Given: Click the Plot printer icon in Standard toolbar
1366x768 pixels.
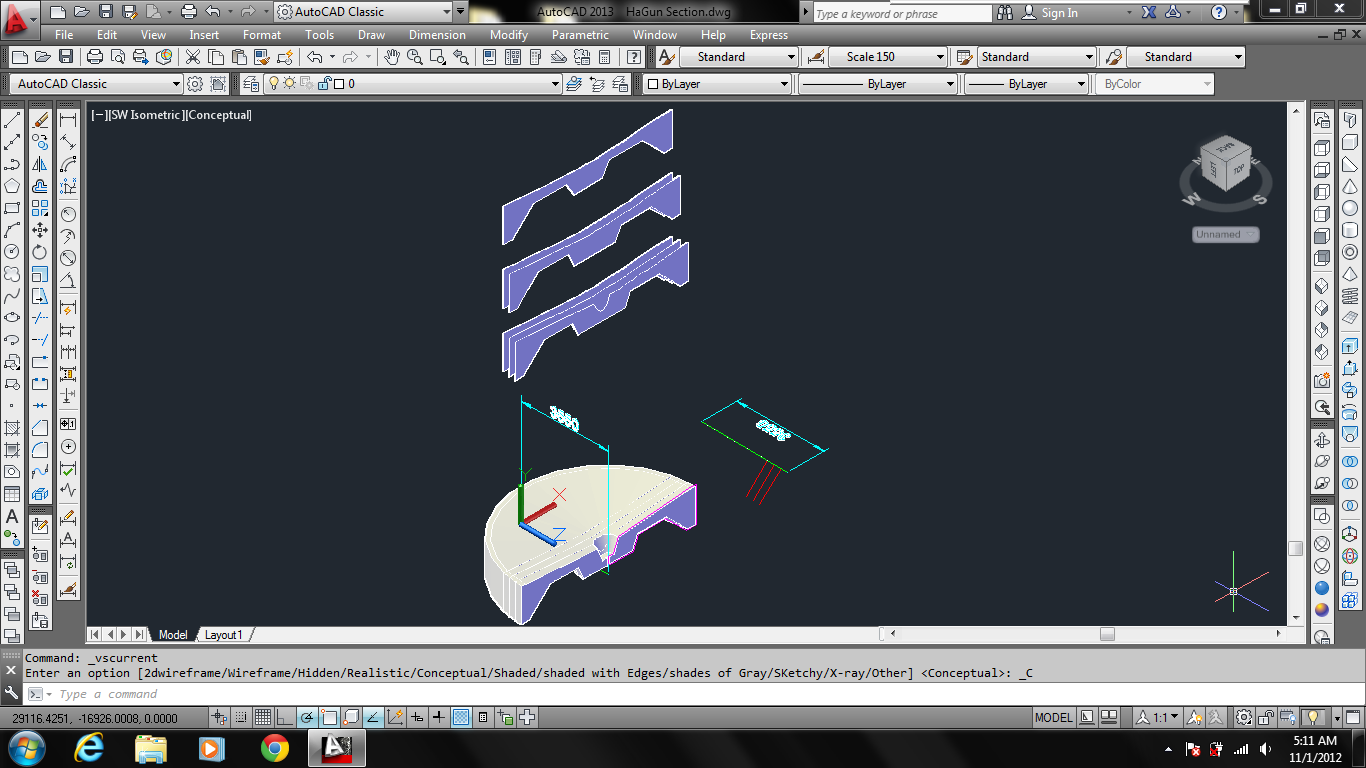Looking at the screenshot, I should pos(95,57).
